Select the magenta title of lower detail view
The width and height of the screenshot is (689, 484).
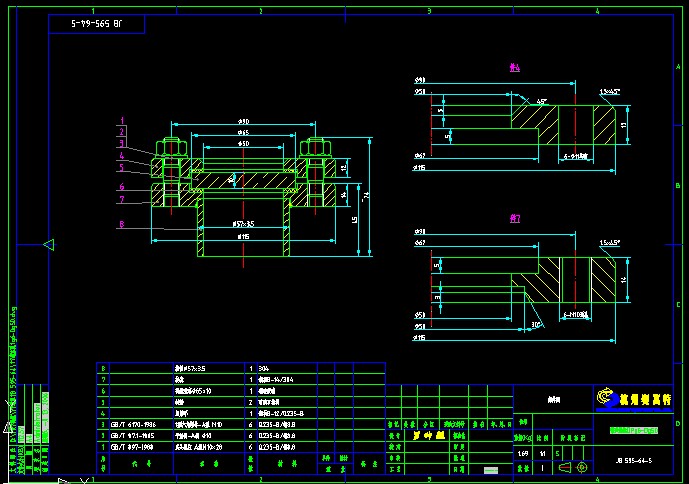[515, 217]
